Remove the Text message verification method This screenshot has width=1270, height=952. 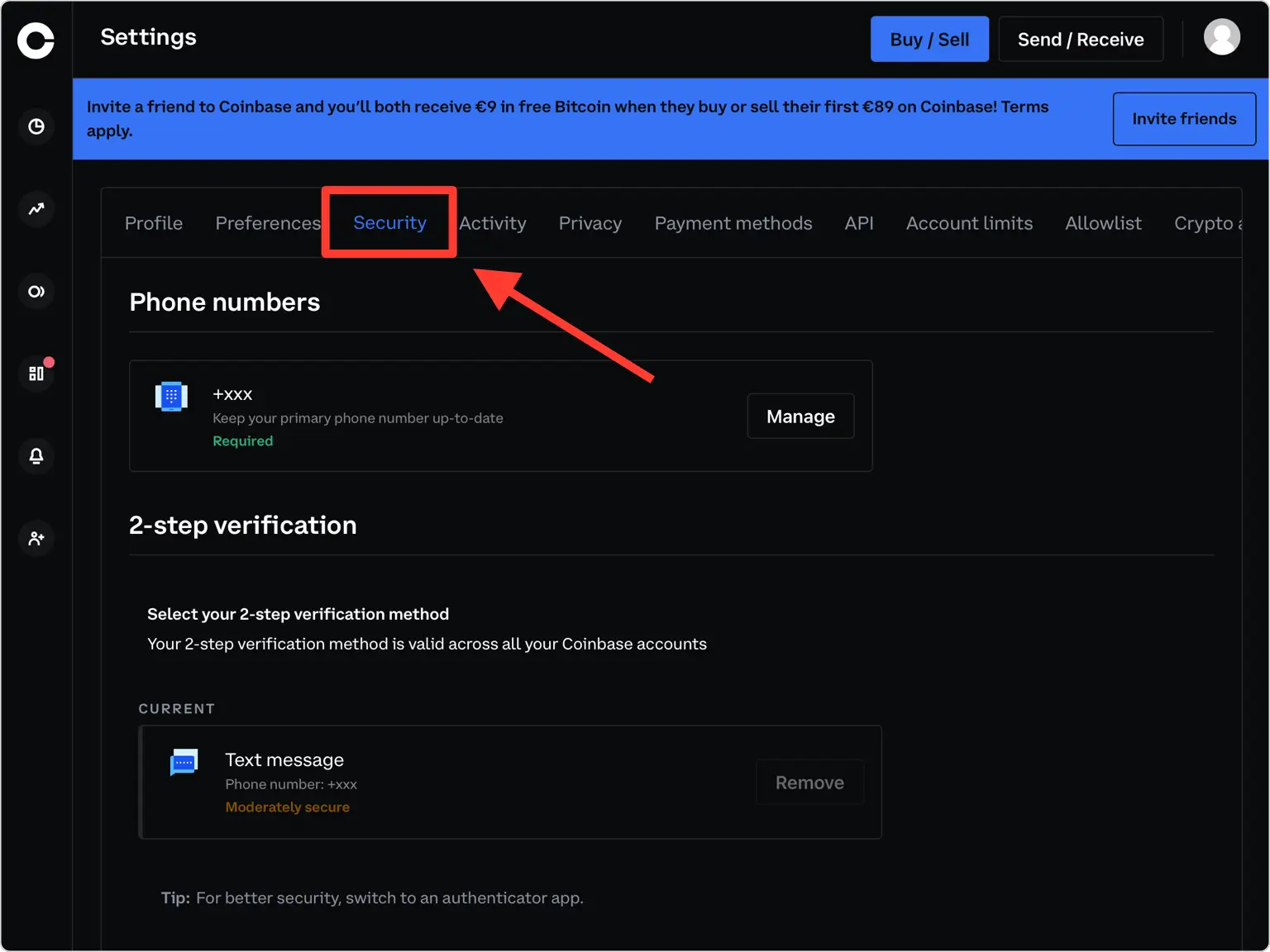[x=809, y=783]
